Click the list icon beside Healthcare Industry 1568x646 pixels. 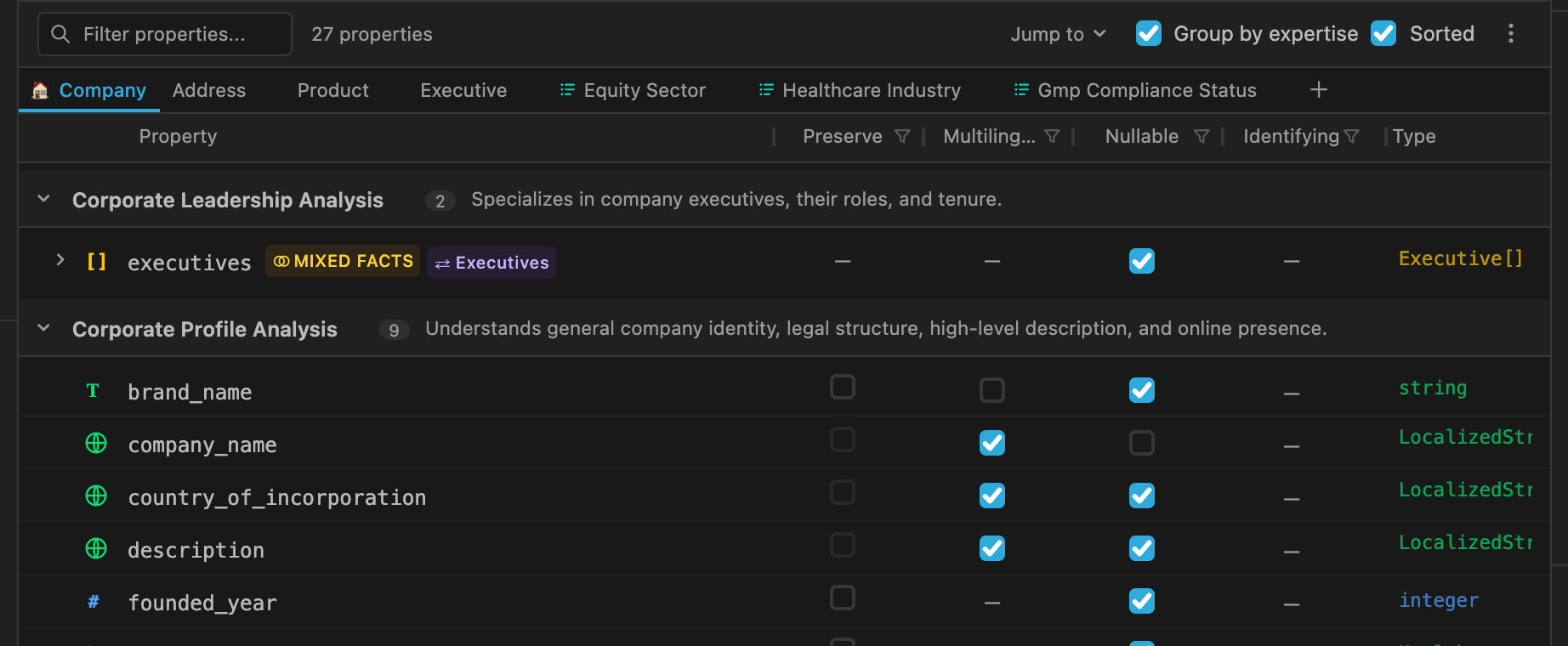click(x=766, y=90)
